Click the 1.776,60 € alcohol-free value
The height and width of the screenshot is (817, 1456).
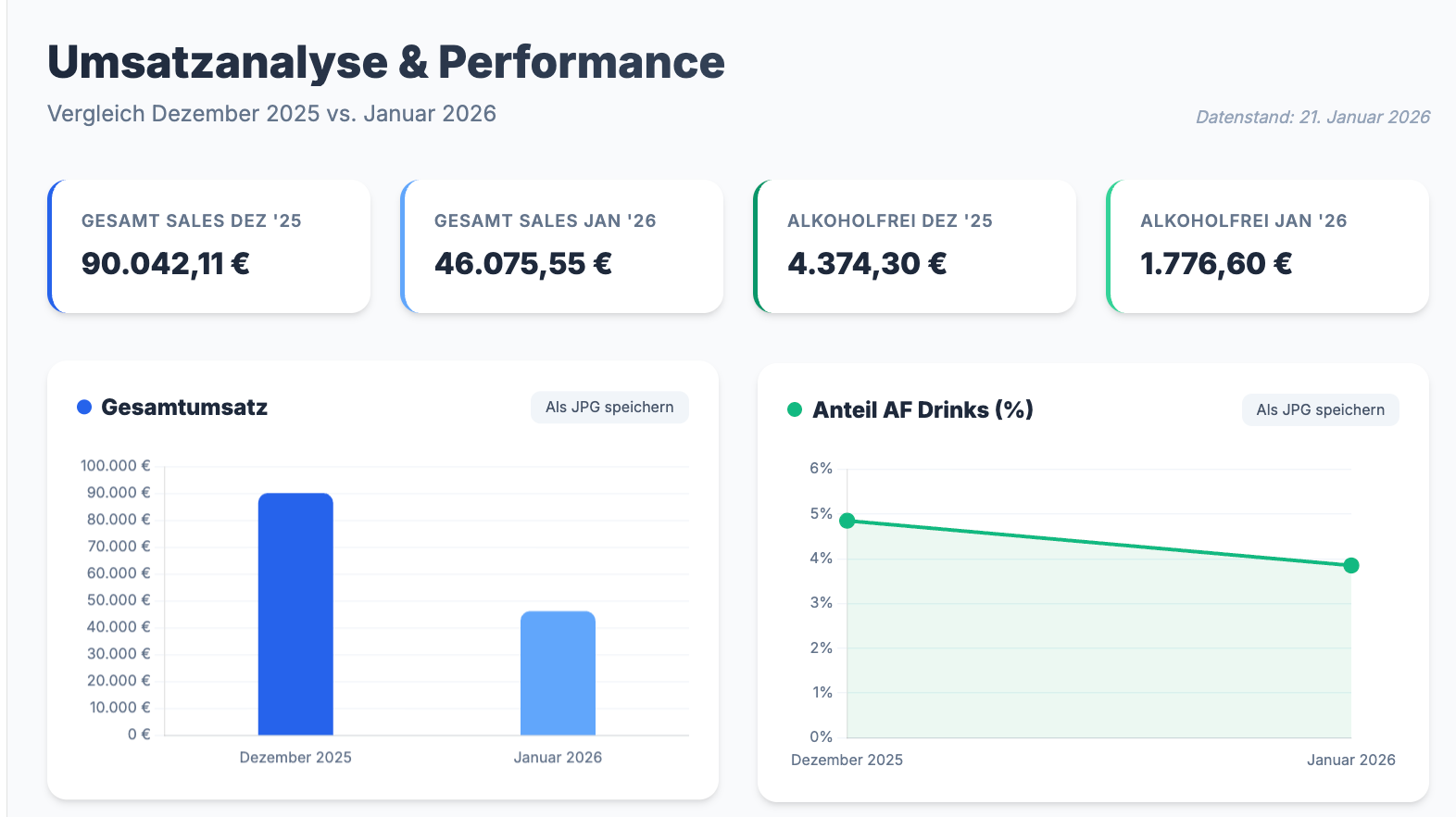(x=1216, y=264)
